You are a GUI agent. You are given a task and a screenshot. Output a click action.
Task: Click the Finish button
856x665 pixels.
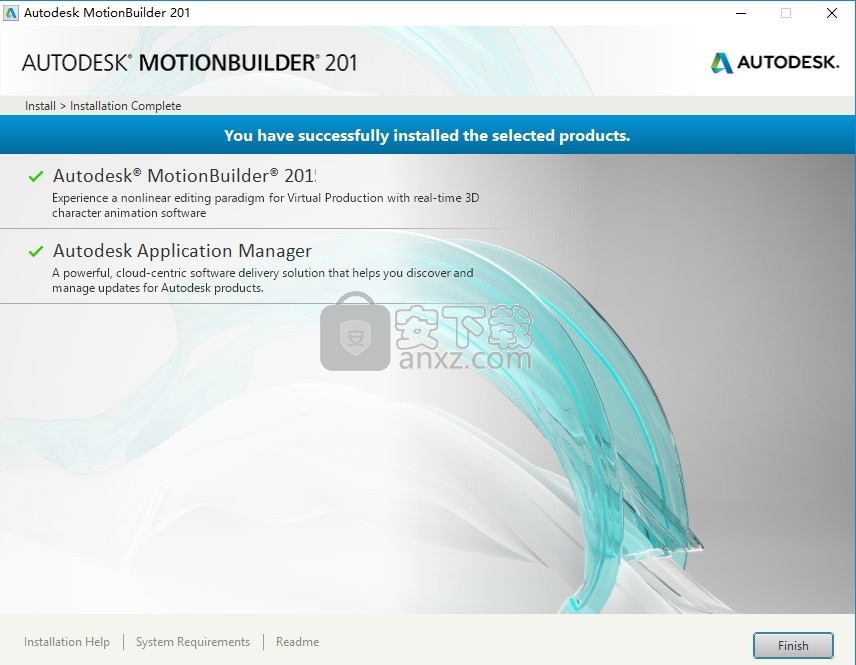[793, 645]
